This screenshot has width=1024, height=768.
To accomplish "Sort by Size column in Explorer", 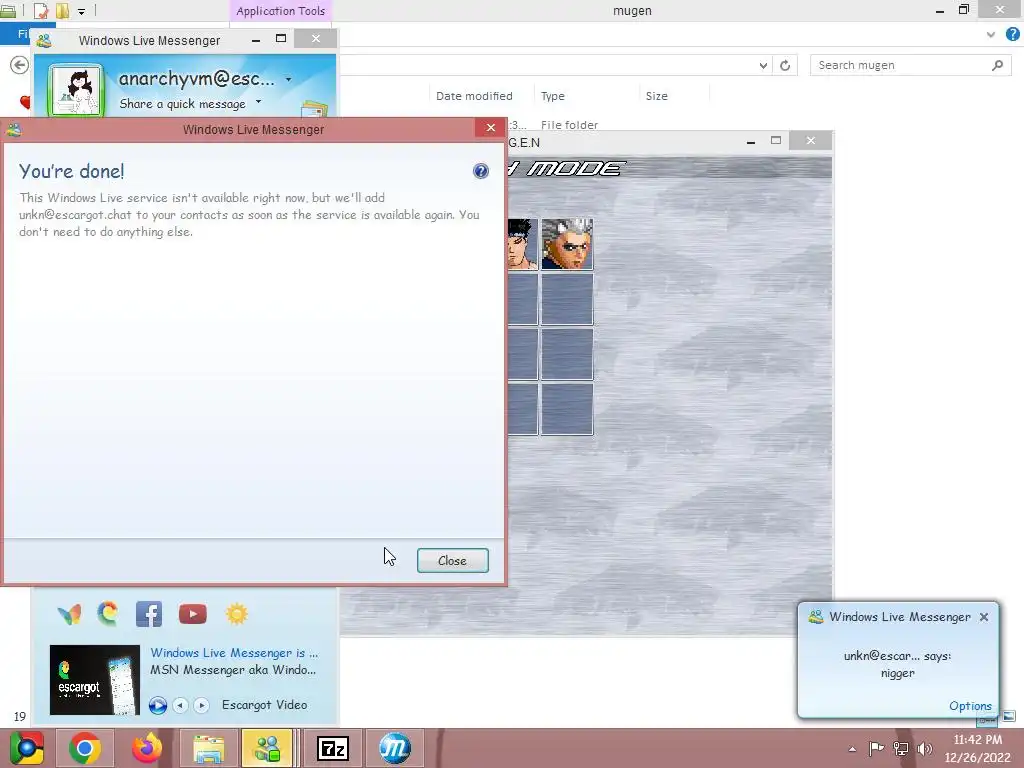I will [656, 96].
